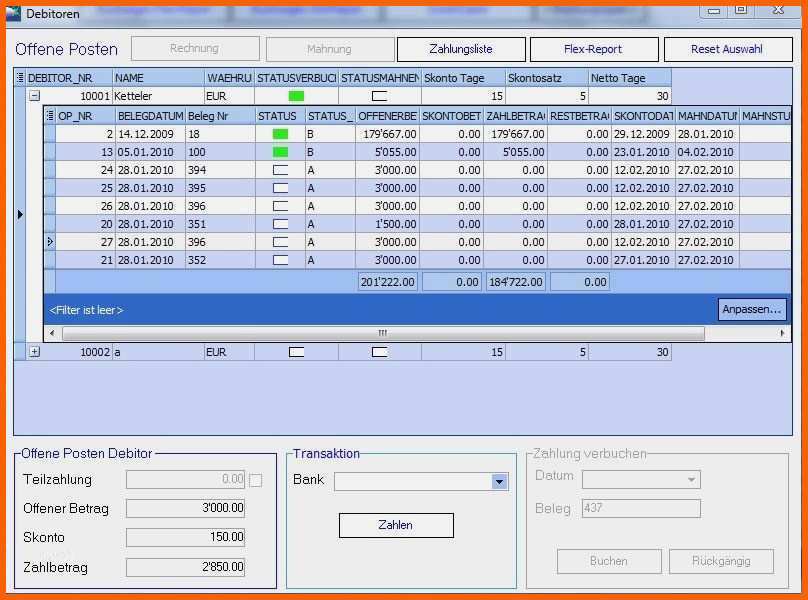Expand debitor 10002 row
The height and width of the screenshot is (600, 808).
pos(35,352)
